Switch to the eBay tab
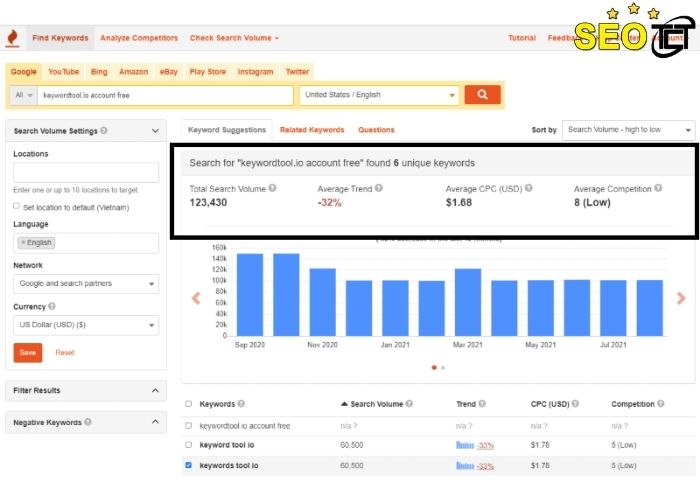Viewport: 700px width, 500px height. click(168, 71)
